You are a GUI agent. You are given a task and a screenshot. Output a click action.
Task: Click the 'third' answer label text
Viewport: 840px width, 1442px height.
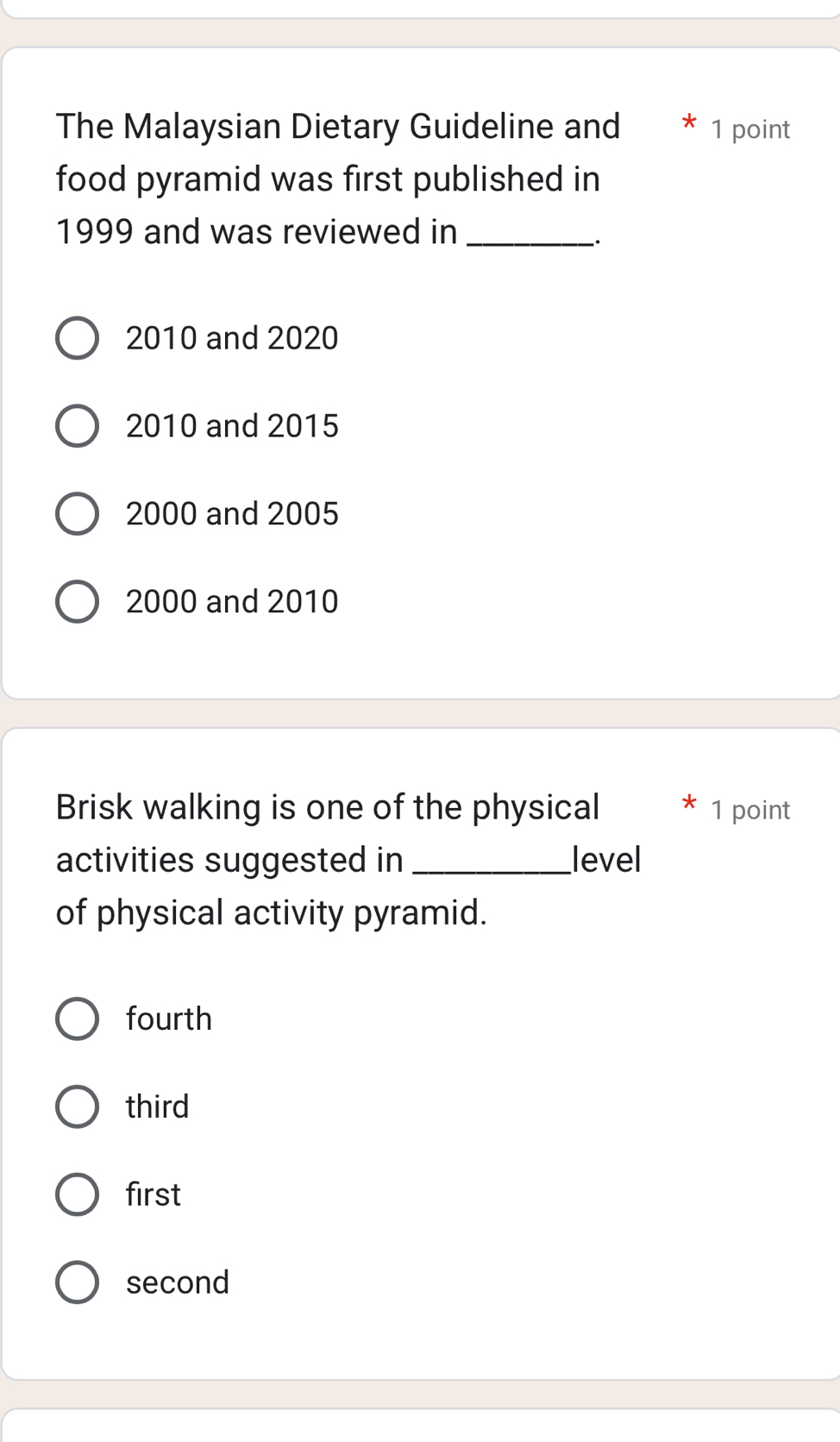[x=158, y=1107]
